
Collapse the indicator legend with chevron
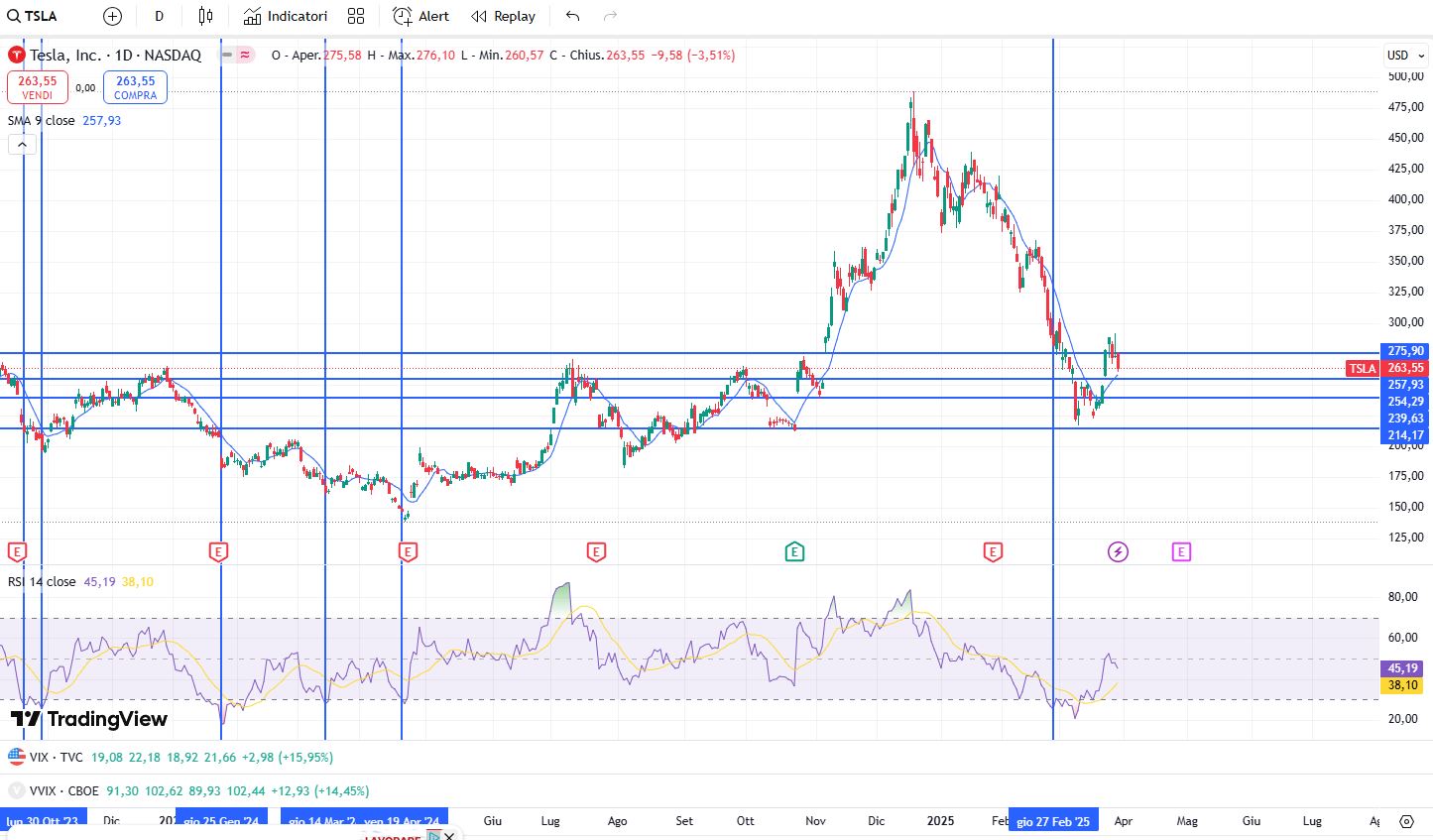click(x=22, y=145)
